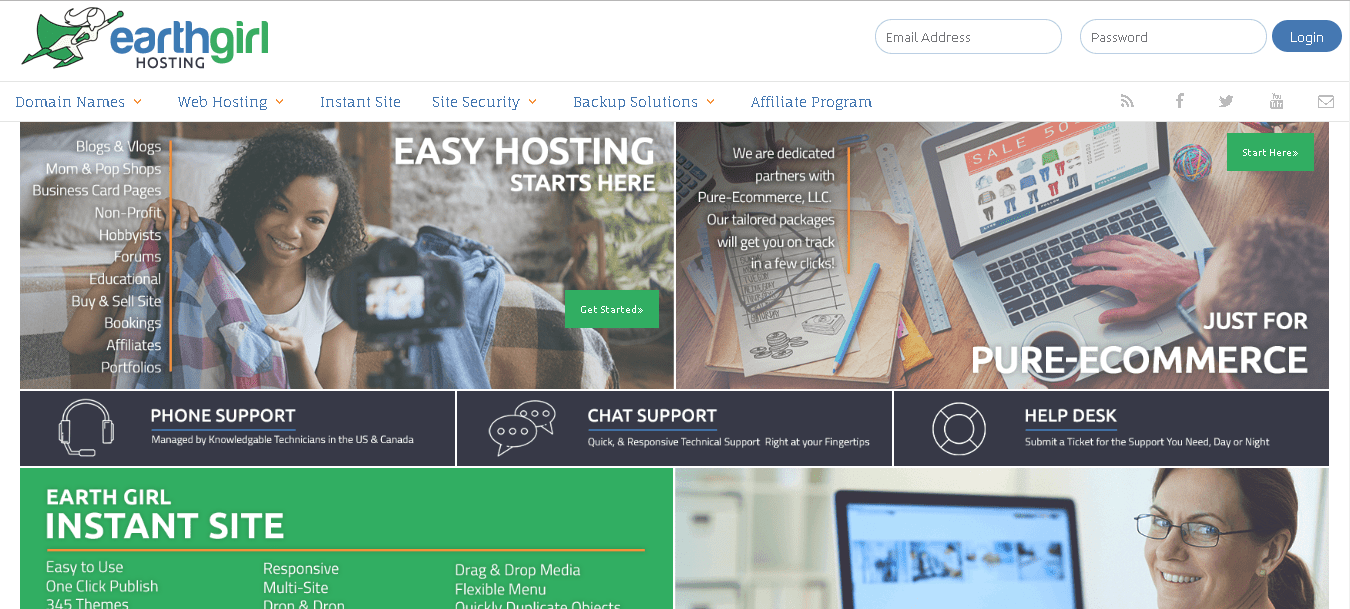Open the Site Security dropdown

tap(485, 102)
